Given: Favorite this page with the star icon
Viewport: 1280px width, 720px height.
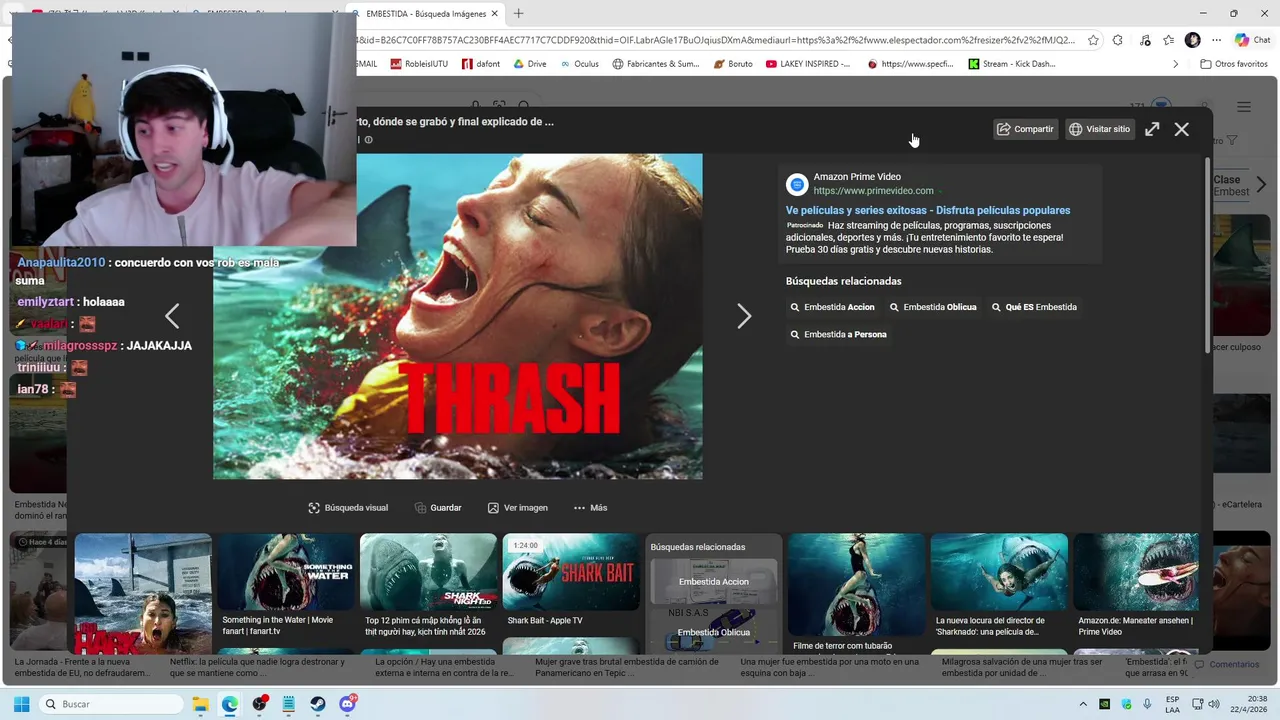Looking at the screenshot, I should coord(1093,40).
